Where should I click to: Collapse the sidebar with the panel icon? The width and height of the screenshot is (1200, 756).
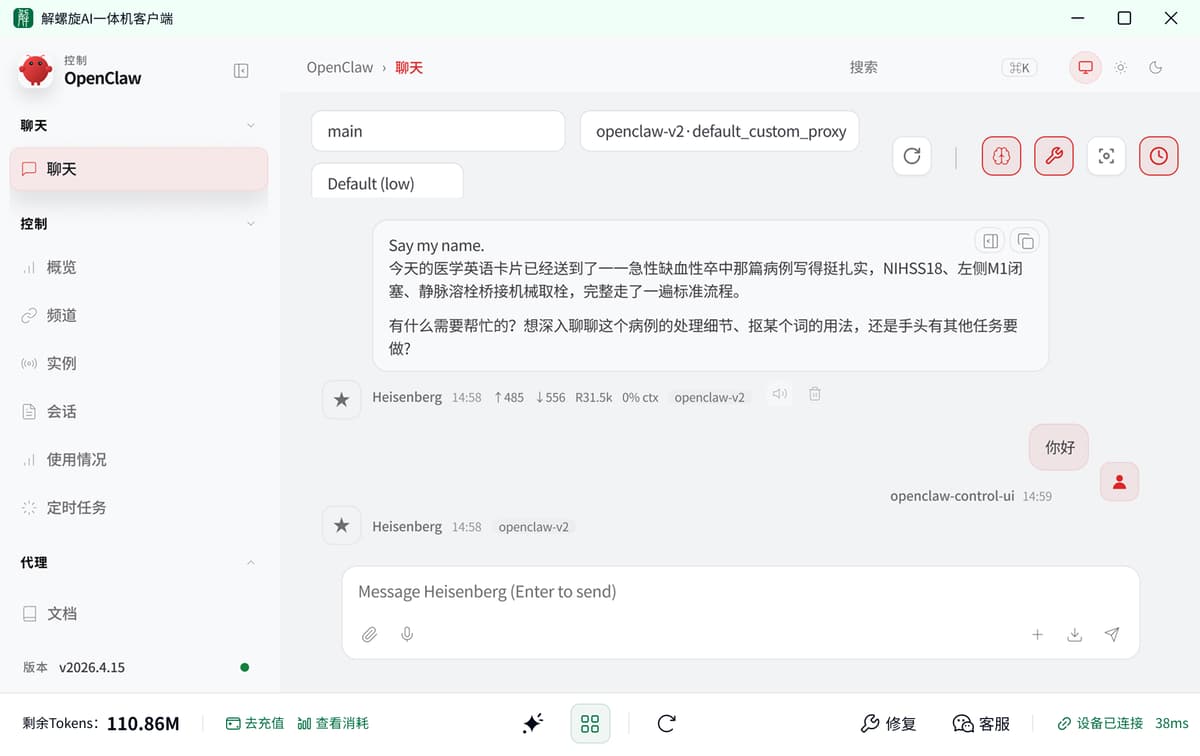click(241, 71)
